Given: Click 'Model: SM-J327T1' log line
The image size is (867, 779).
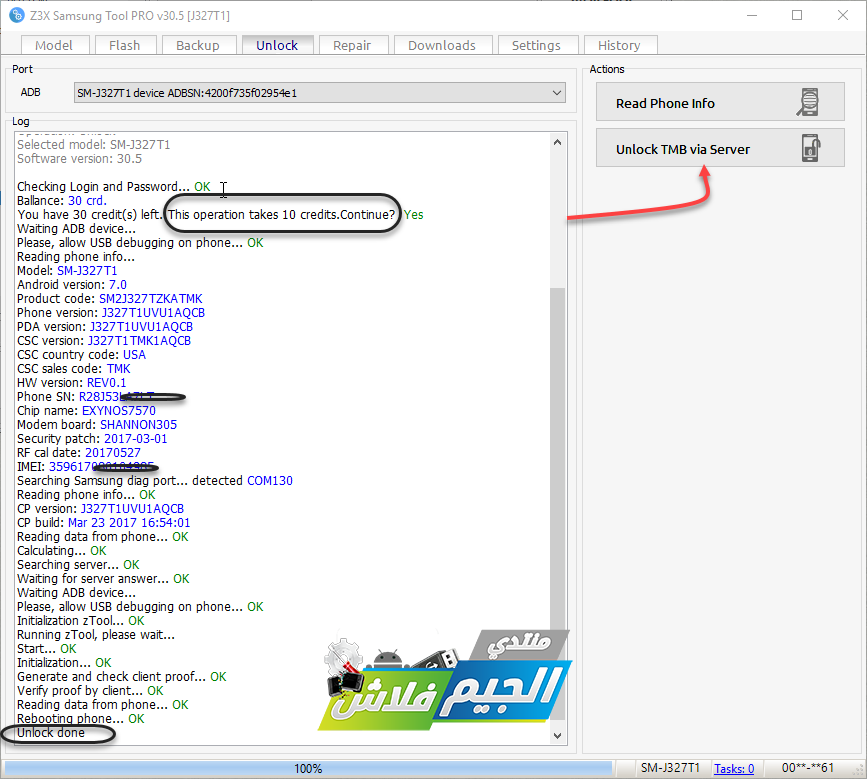Looking at the screenshot, I should [67, 271].
